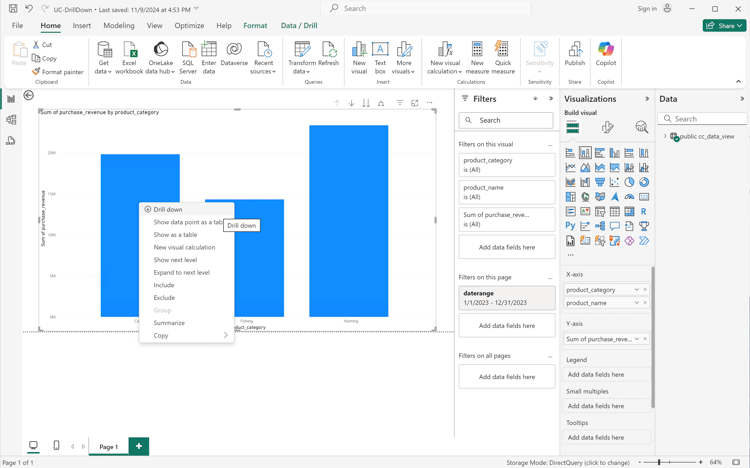Viewport: 750px width, 468px height.
Task: Remove product_category from X-axis
Action: point(645,290)
